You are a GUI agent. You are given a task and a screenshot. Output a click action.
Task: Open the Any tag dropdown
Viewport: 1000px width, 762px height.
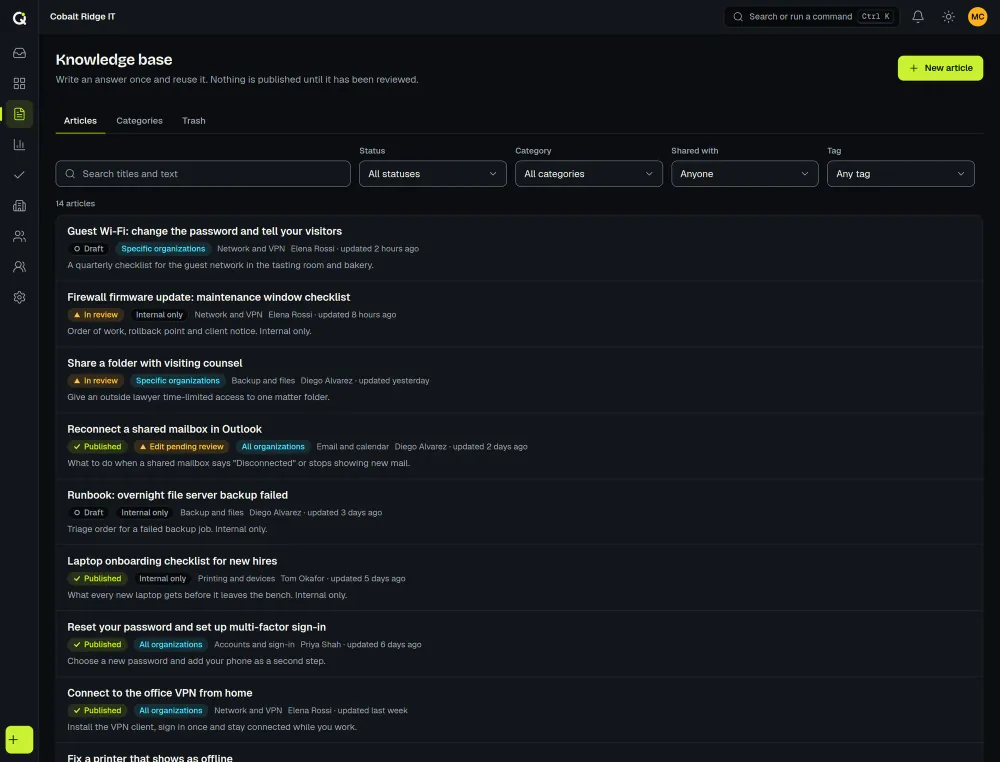[x=901, y=173]
